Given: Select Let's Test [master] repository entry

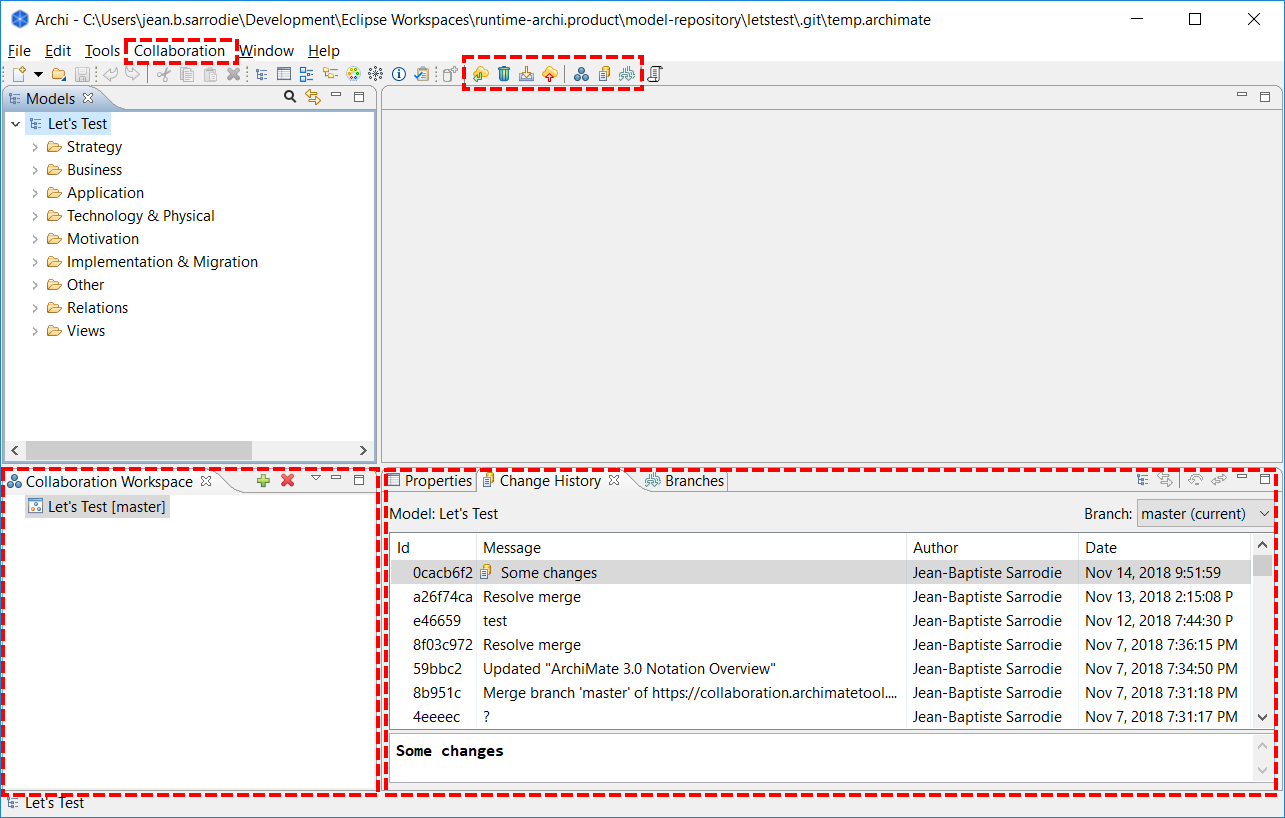Looking at the screenshot, I should 106,507.
